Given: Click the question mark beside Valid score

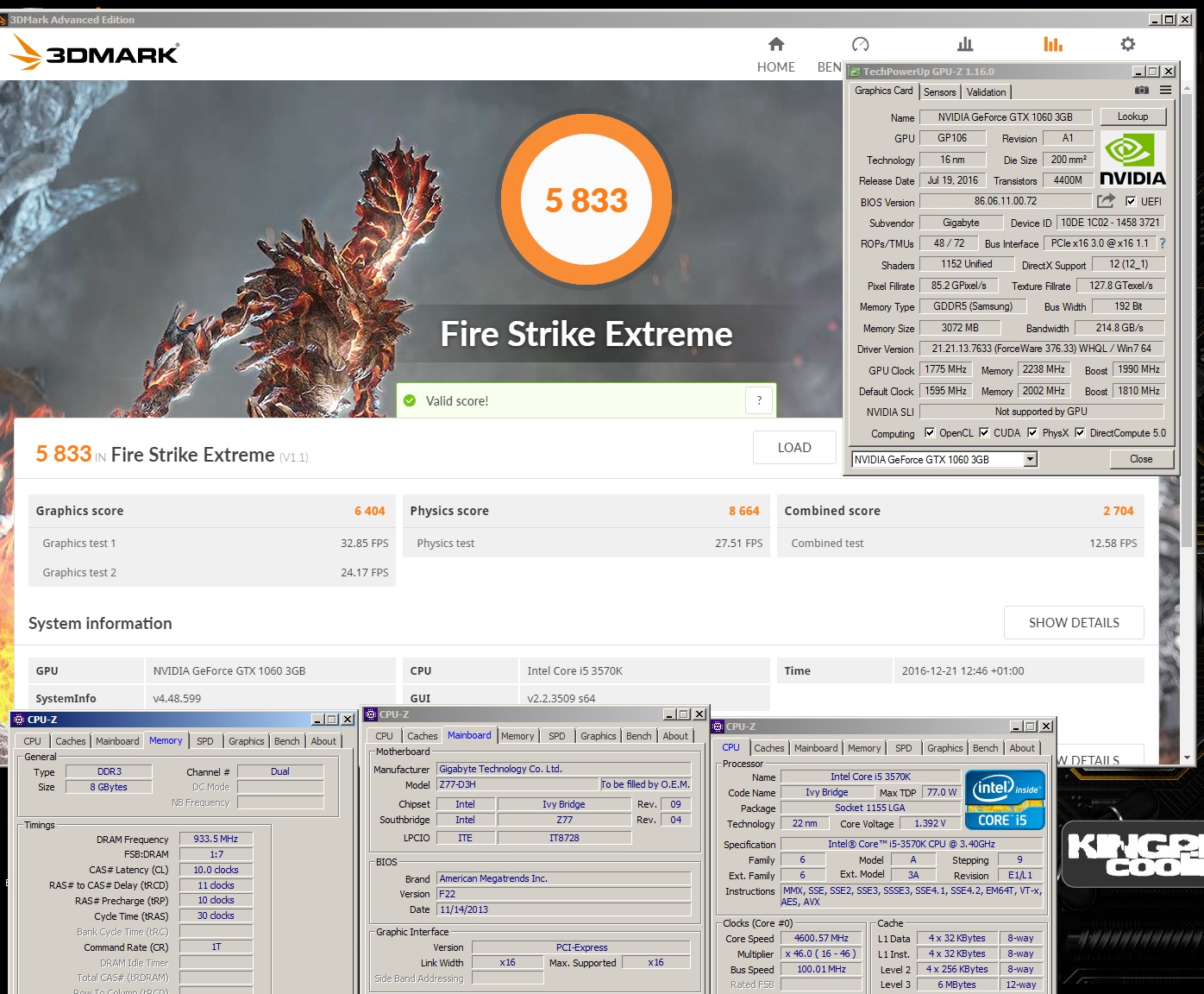Looking at the screenshot, I should pyautogui.click(x=759, y=400).
